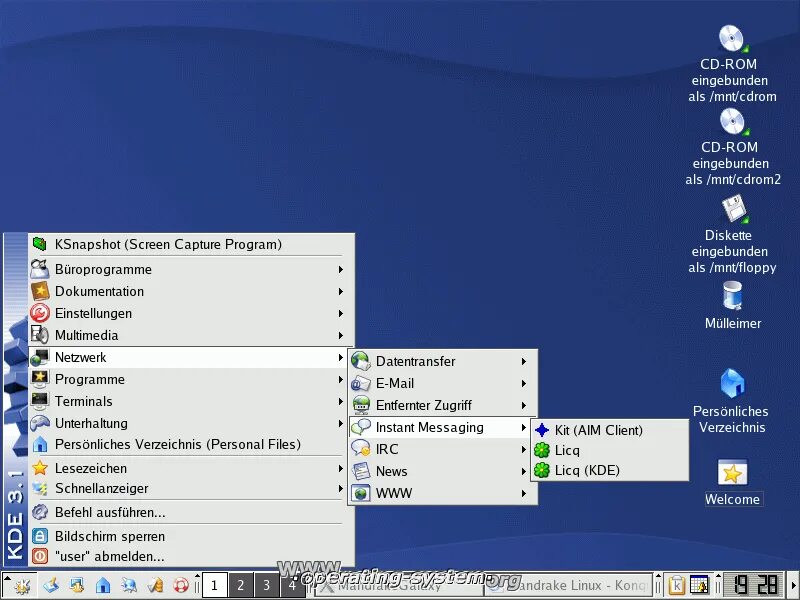This screenshot has height=600, width=800.
Task: Expand the Multimedia submenu arrow
Action: [x=340, y=335]
